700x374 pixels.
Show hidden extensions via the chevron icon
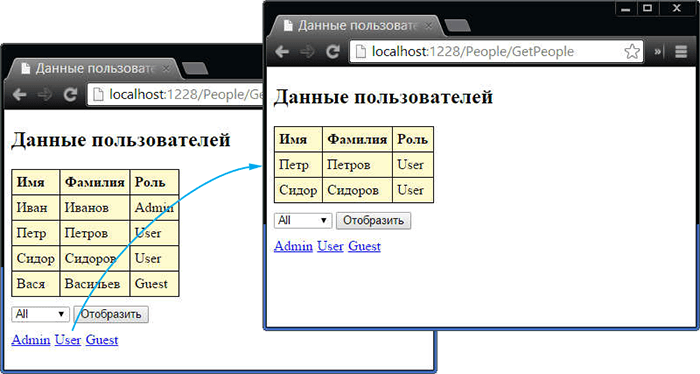pos(658,52)
